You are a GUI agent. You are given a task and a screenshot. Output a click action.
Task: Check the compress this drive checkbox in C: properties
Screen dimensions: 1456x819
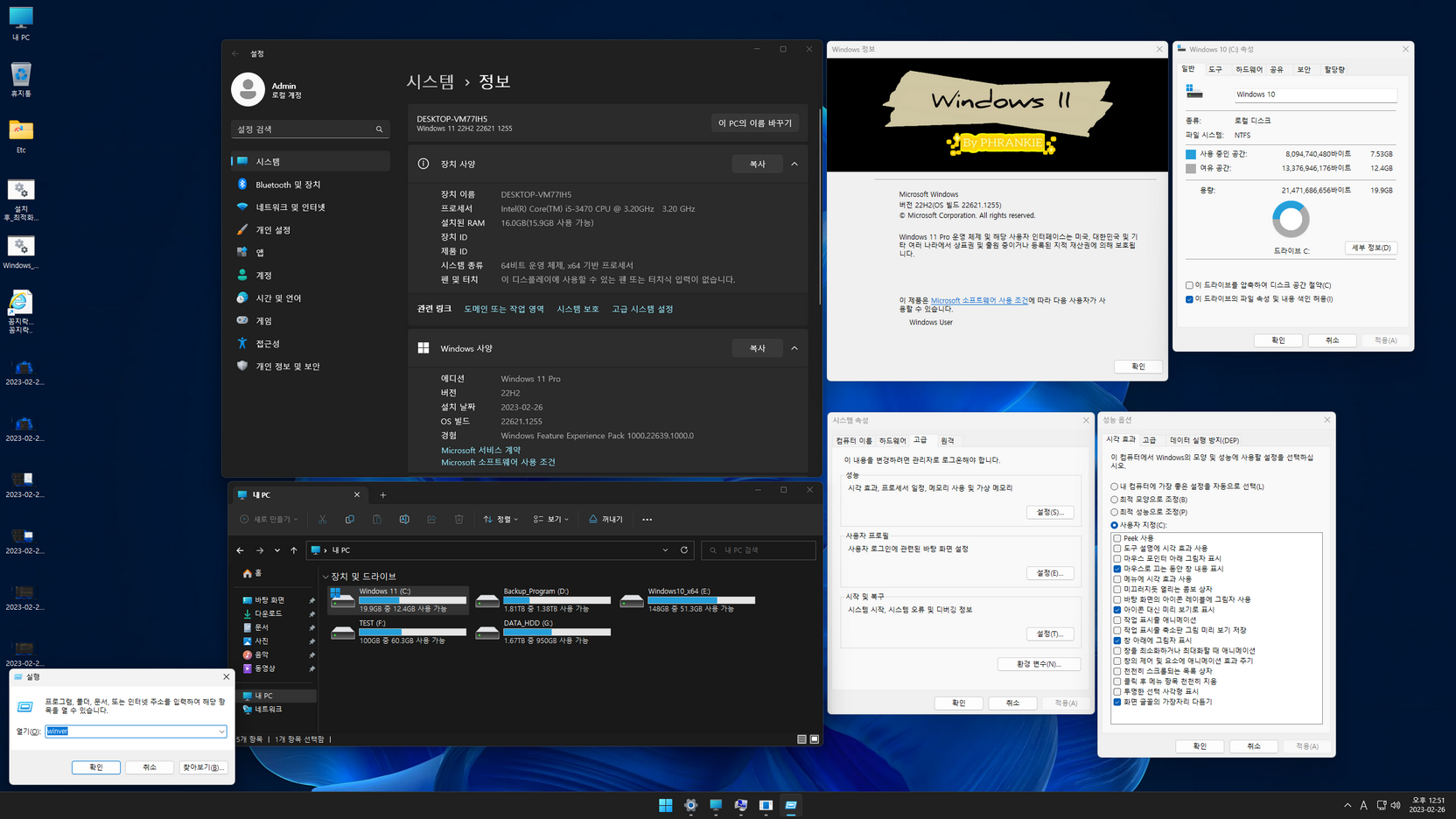[x=1189, y=285]
